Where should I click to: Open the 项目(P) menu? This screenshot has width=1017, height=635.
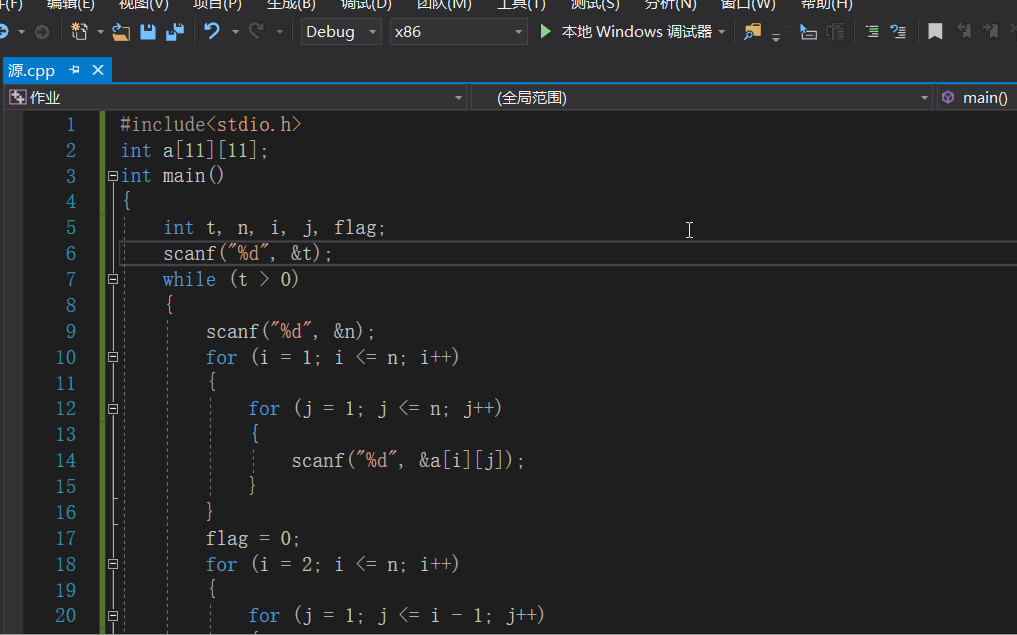click(217, 5)
